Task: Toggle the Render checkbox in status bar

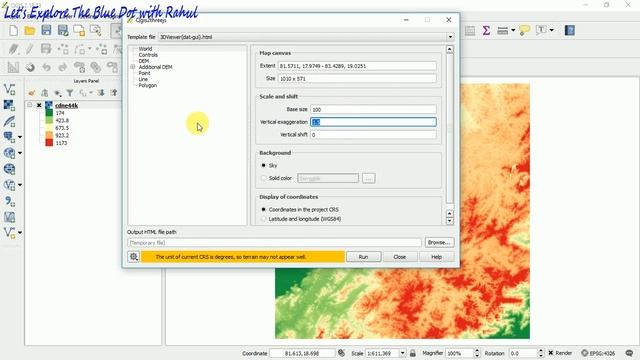Action: [551, 353]
